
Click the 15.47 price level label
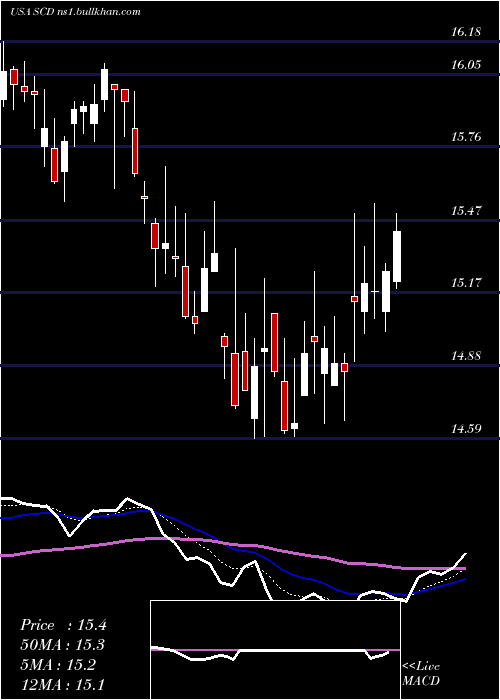pos(466,211)
